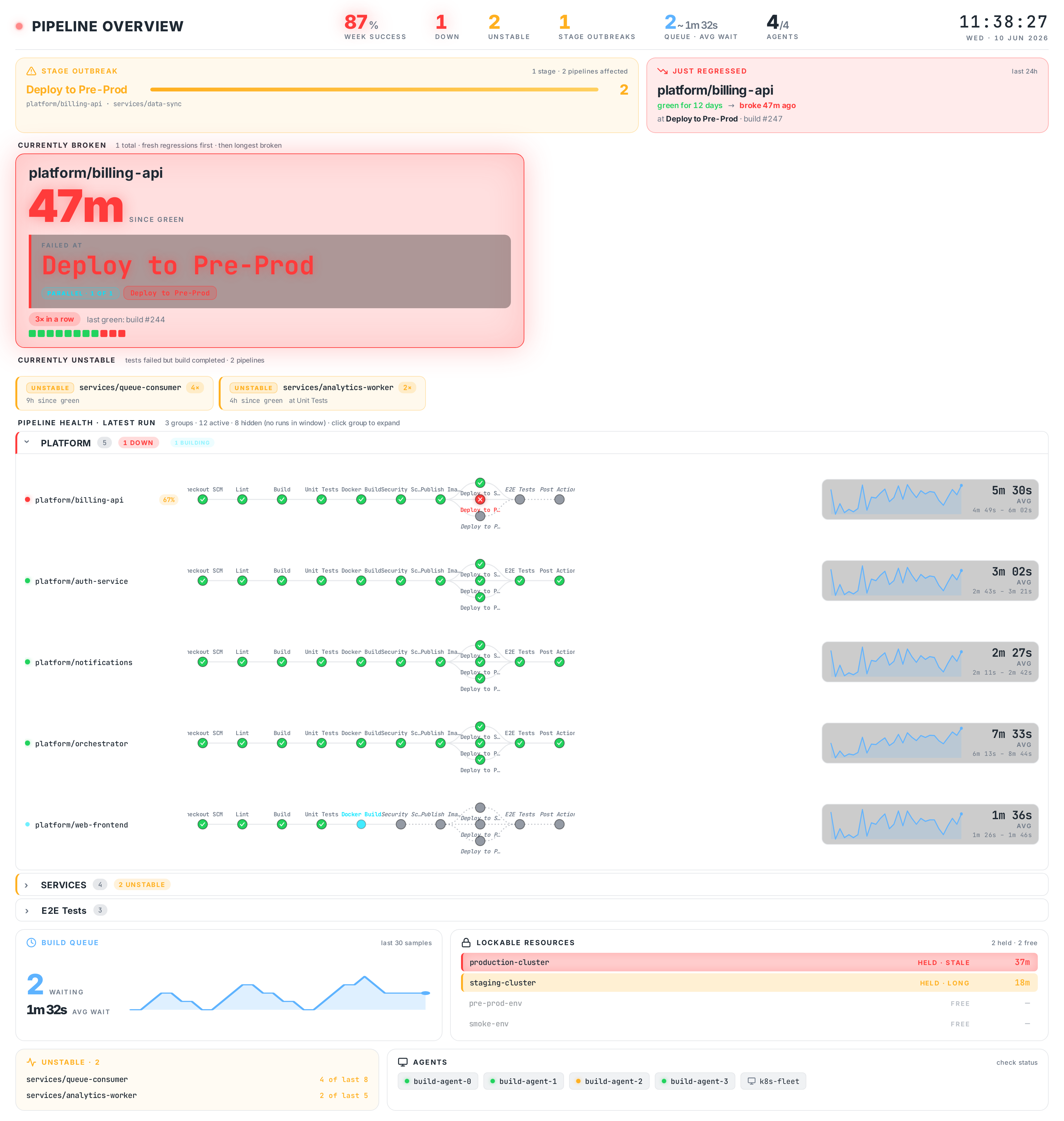Click the E2E Tests checkmark on platform/orchestrator
This screenshot has height=1121, width=1064.
pos(520,743)
